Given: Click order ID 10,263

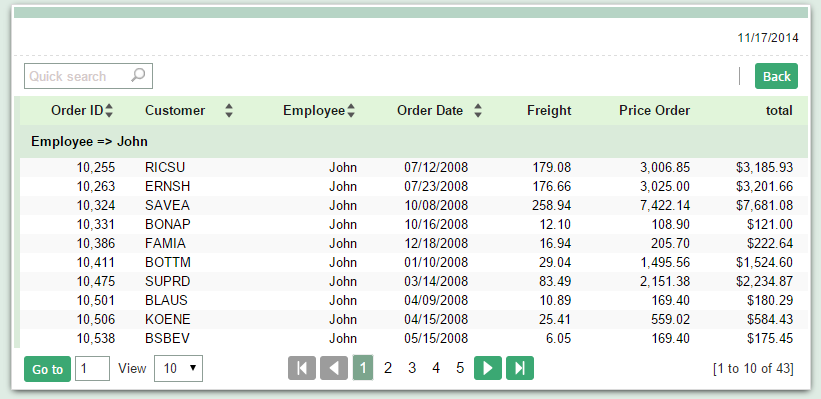Looking at the screenshot, I should tap(96, 186).
